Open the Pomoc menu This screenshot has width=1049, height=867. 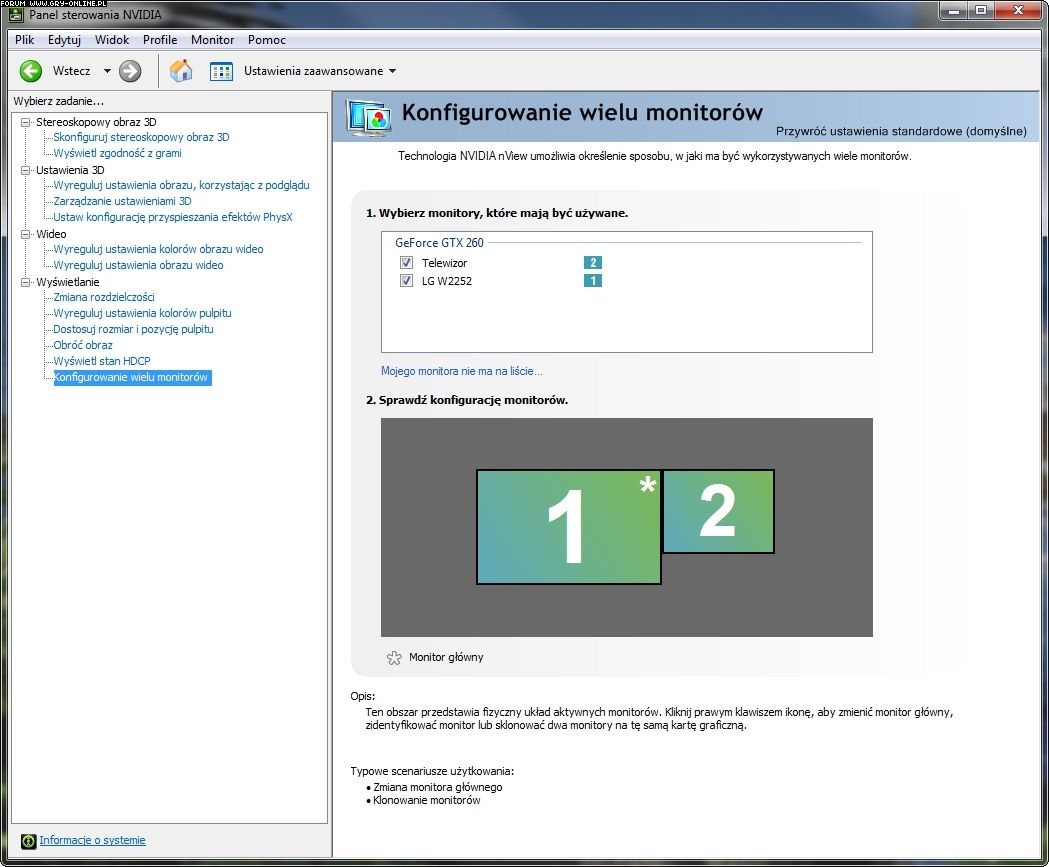pos(266,39)
